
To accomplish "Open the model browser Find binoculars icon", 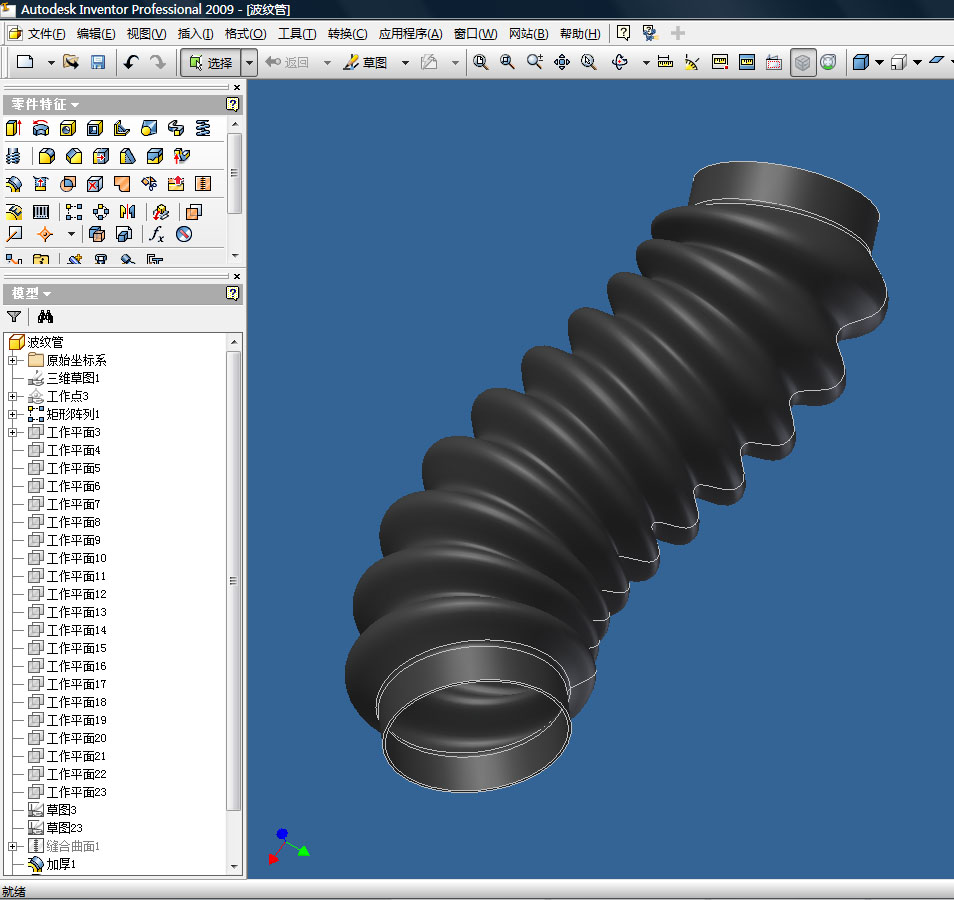I will (x=45, y=316).
